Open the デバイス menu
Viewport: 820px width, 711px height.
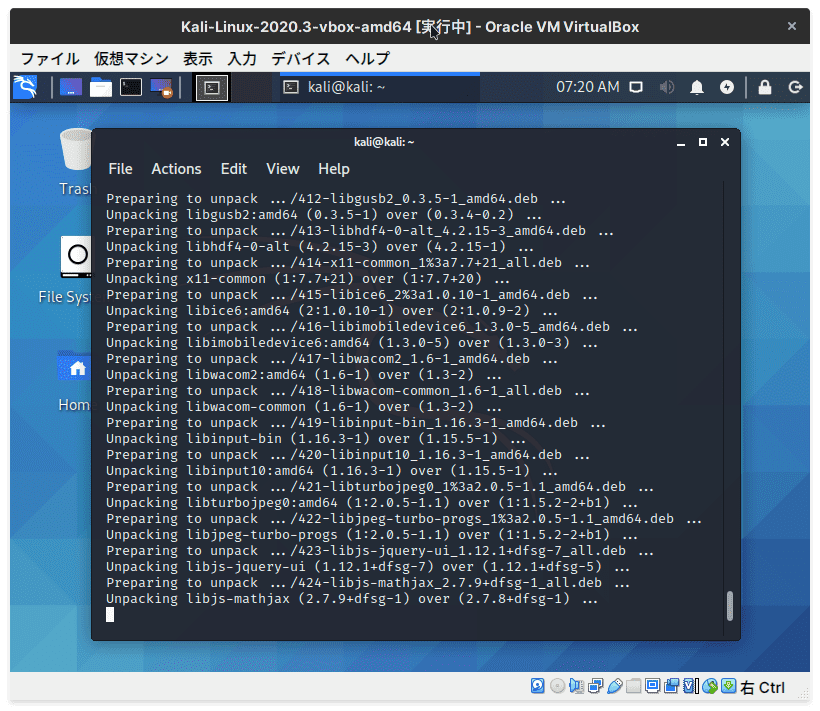(301, 58)
